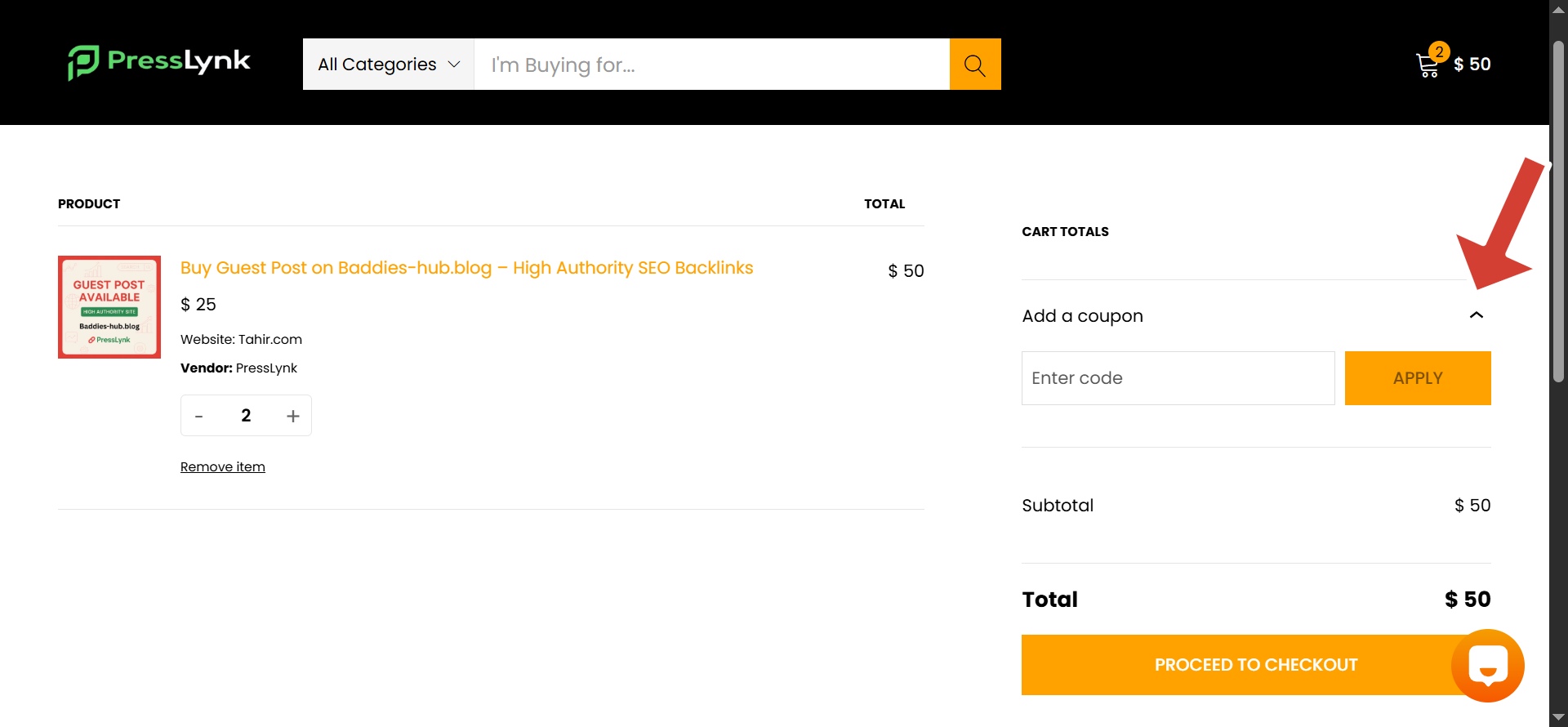This screenshot has height=727, width=1568.
Task: Click the orange search magnifier button
Action: pyautogui.click(x=975, y=64)
